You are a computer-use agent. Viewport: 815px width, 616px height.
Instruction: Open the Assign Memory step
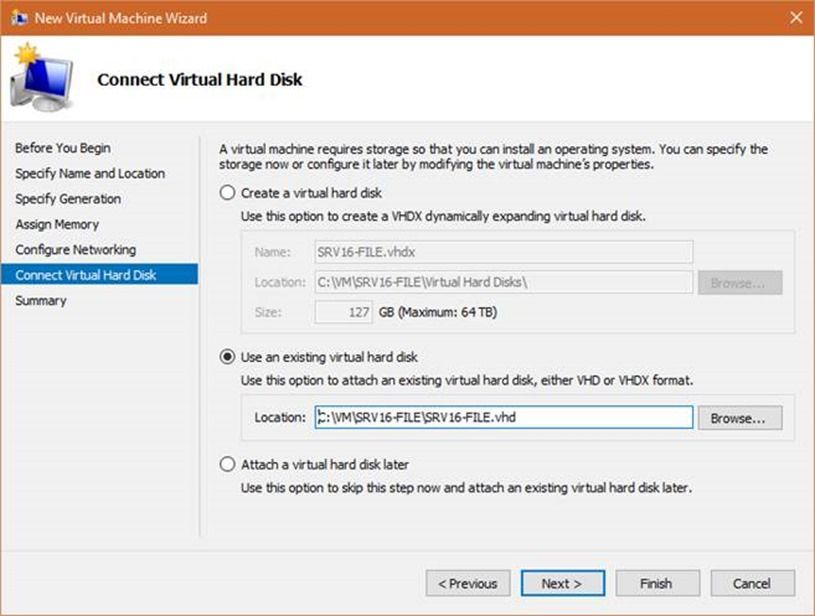pos(57,224)
